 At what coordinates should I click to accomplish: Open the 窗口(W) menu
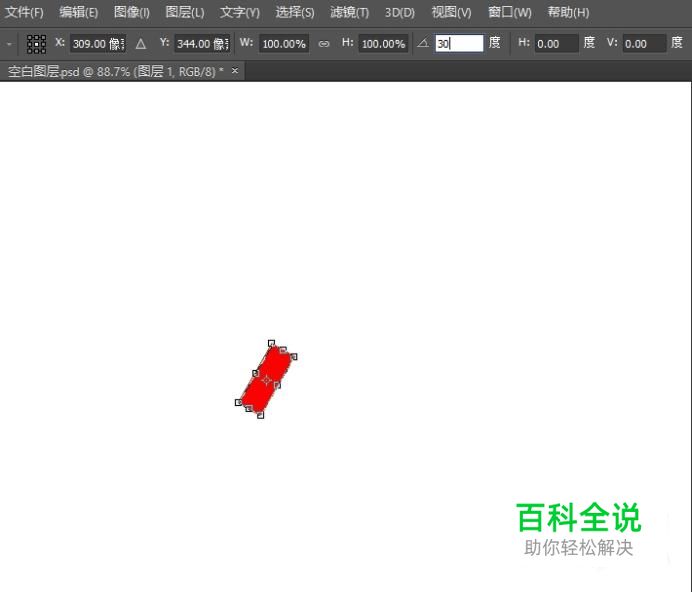point(510,12)
